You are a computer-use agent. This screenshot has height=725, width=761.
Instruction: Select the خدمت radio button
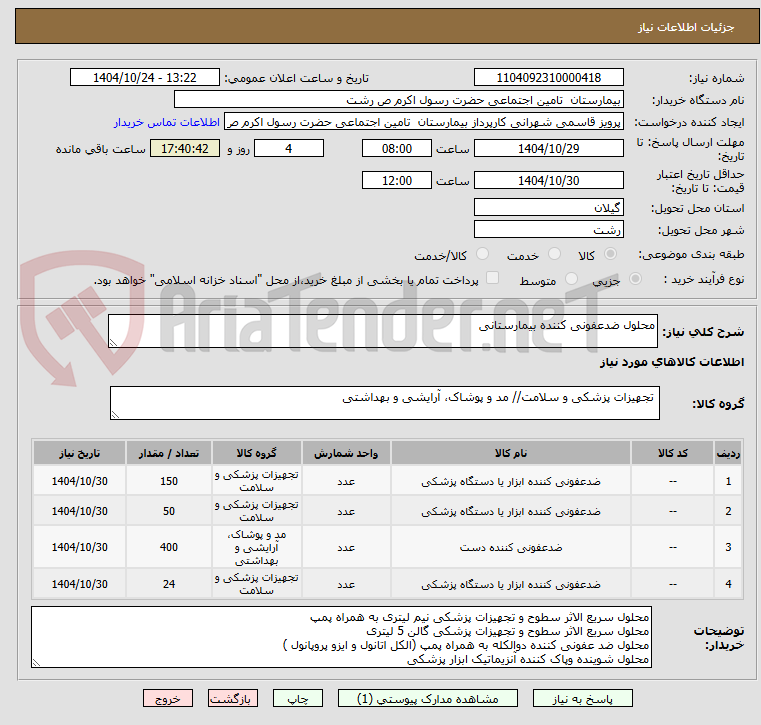pyautogui.click(x=554, y=254)
